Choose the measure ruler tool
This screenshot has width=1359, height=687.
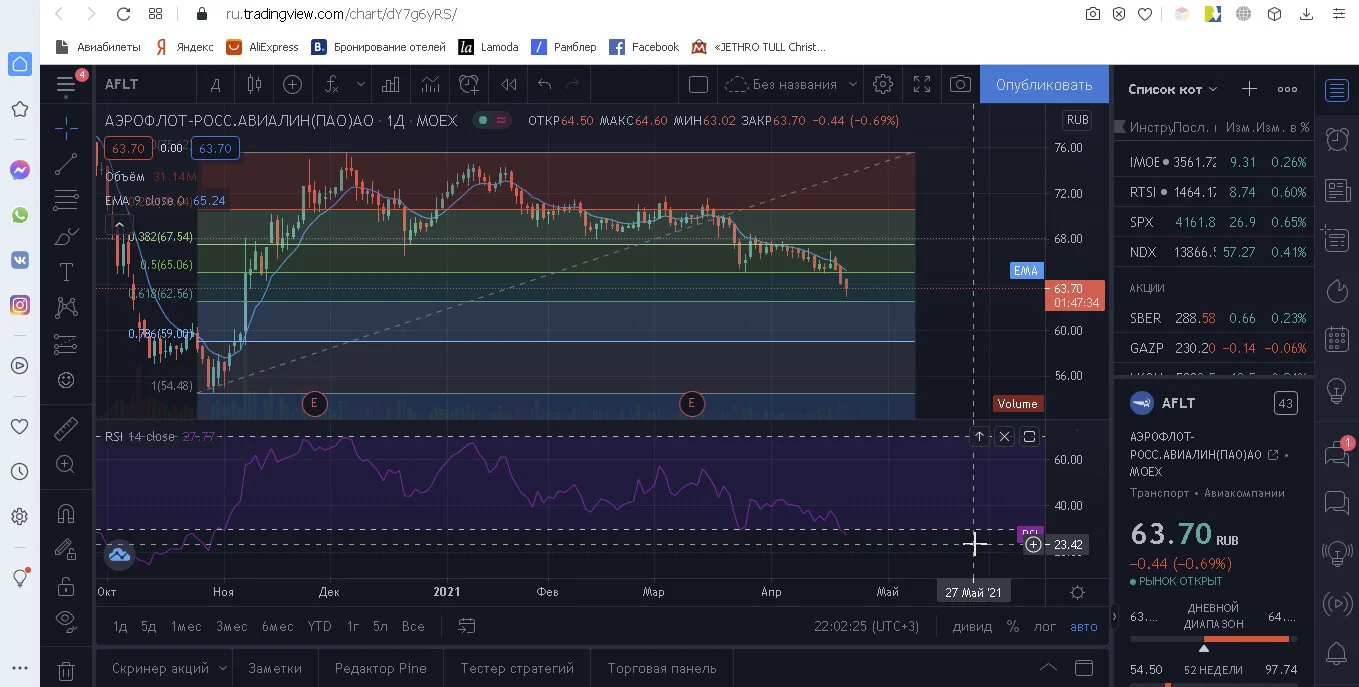tap(66, 429)
